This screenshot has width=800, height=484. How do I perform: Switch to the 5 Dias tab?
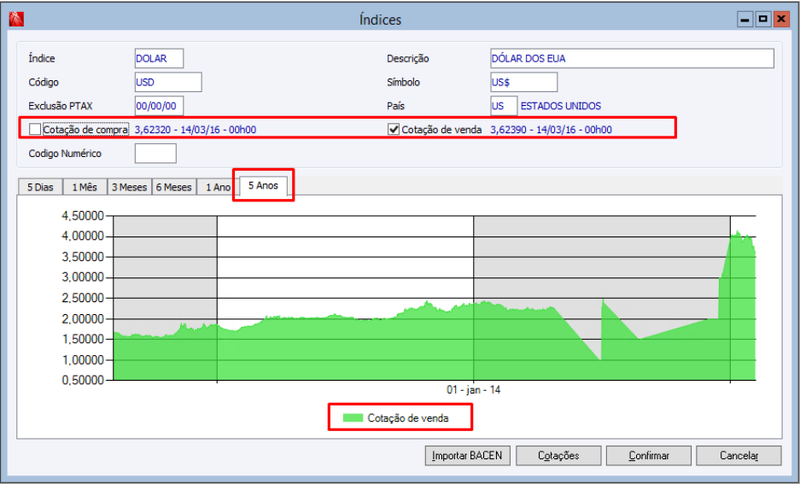[x=40, y=187]
